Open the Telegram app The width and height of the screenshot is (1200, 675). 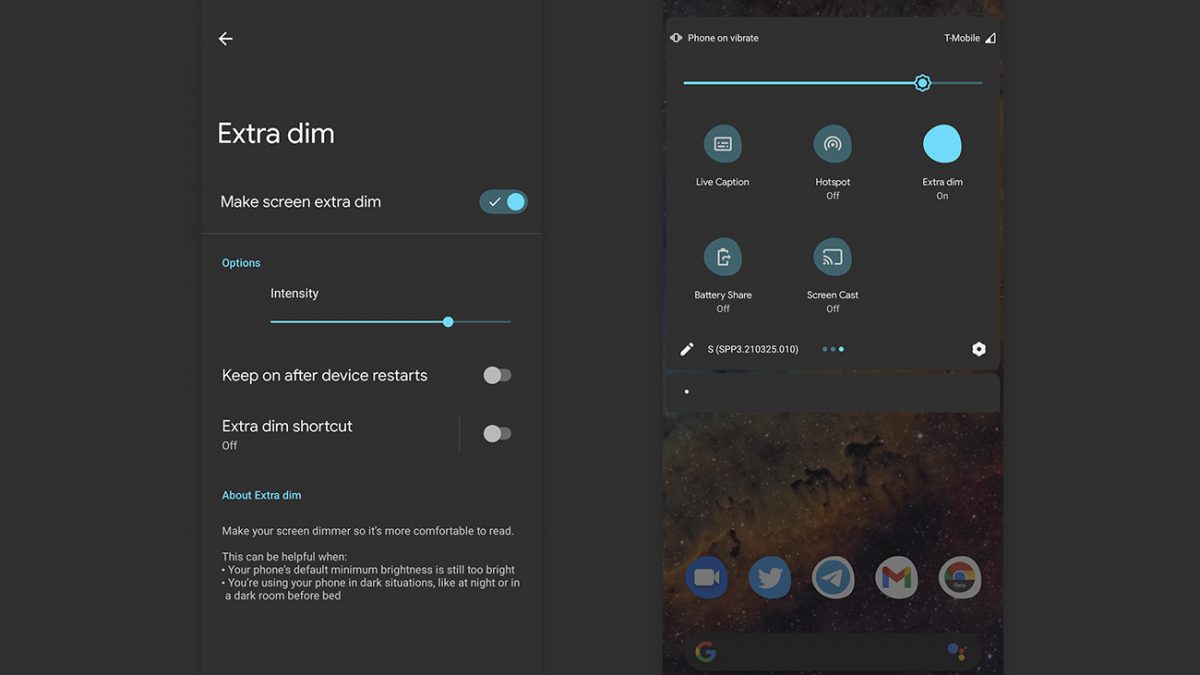(833, 577)
